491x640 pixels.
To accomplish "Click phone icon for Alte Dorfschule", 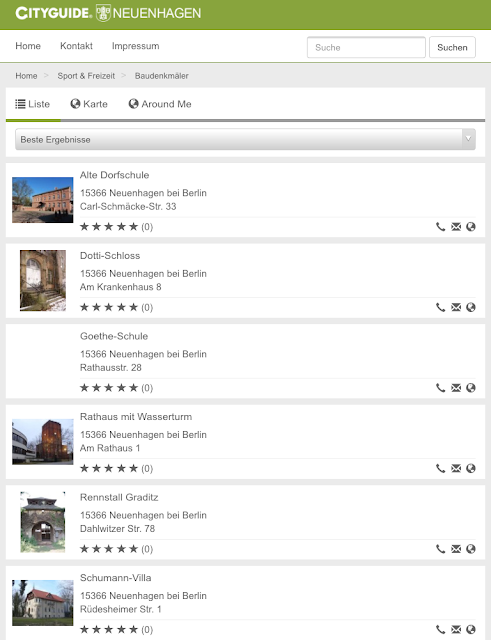I will tap(440, 227).
